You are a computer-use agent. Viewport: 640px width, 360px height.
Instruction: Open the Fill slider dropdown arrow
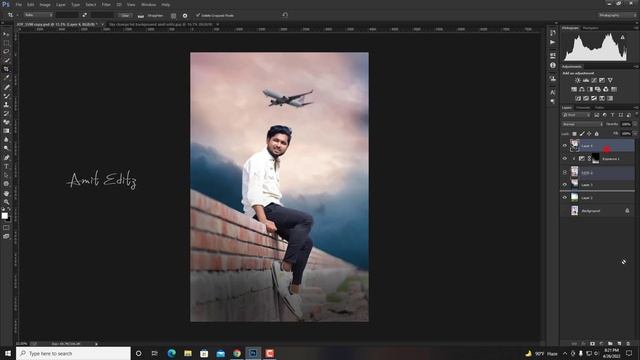(635, 134)
